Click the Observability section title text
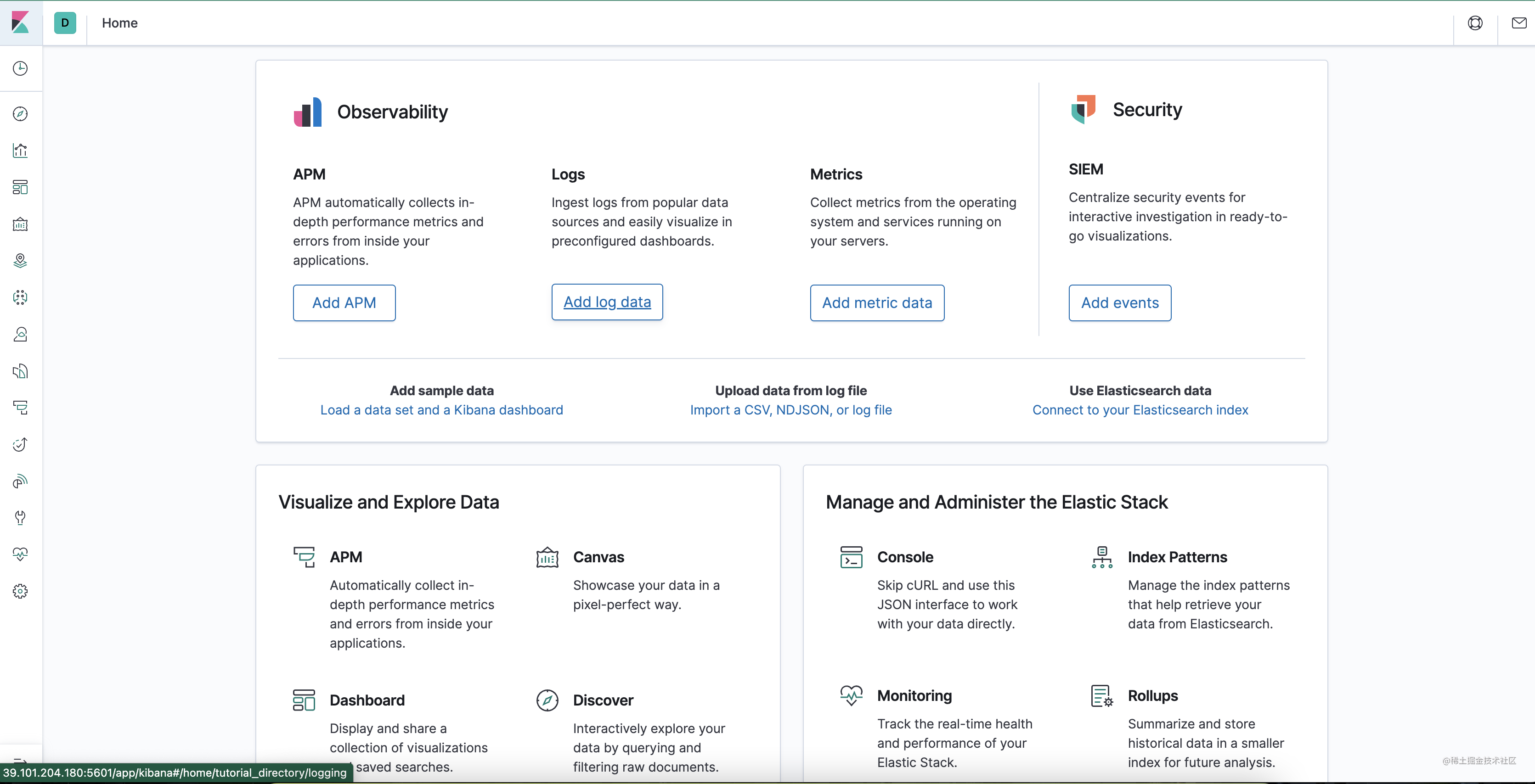 [x=392, y=112]
